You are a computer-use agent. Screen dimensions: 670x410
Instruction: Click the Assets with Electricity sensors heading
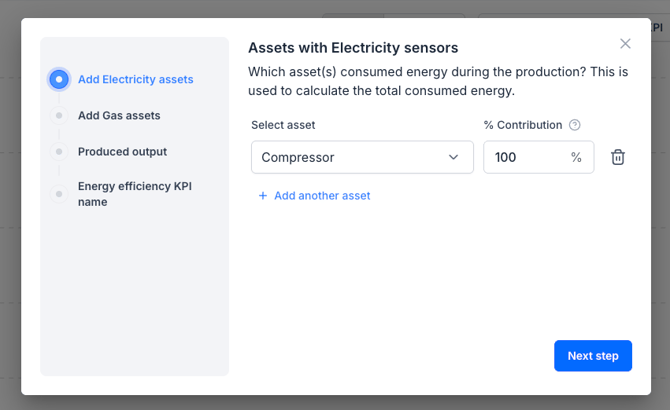coord(353,47)
